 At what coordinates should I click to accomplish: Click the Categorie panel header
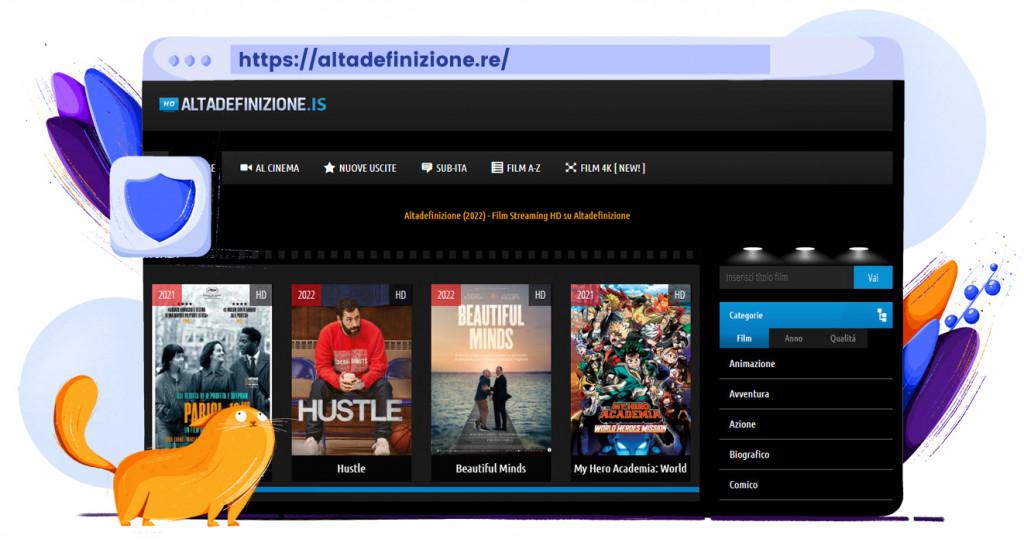806,315
